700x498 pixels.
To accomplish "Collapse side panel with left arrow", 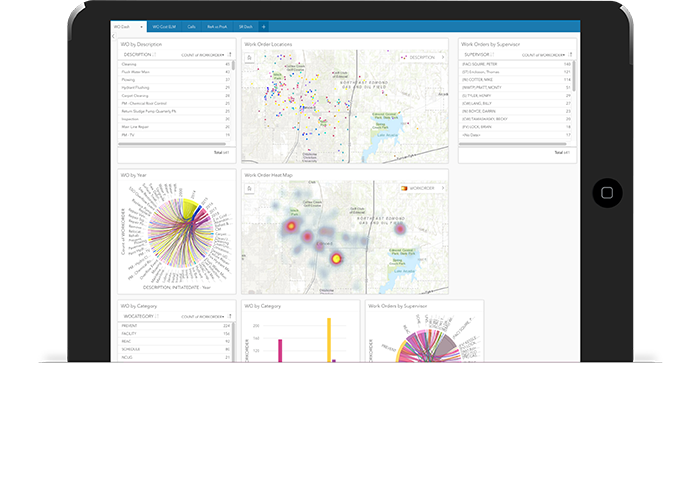I will pyautogui.click(x=113, y=36).
